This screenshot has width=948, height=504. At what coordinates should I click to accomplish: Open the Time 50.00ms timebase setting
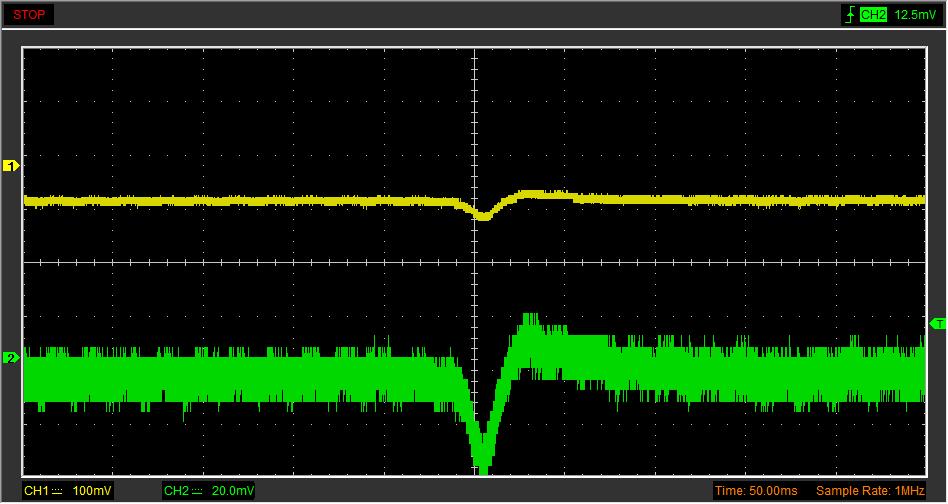pos(757,491)
